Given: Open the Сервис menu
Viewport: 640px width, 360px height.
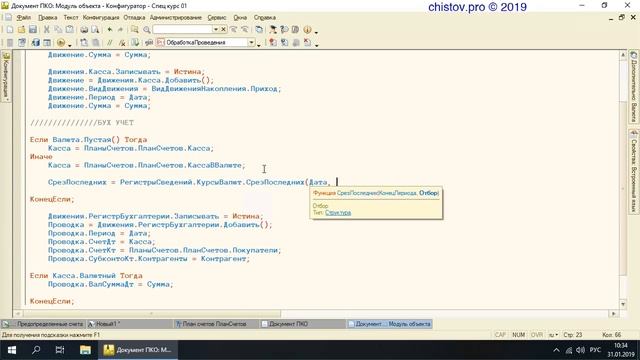Looking at the screenshot, I should 217,18.
